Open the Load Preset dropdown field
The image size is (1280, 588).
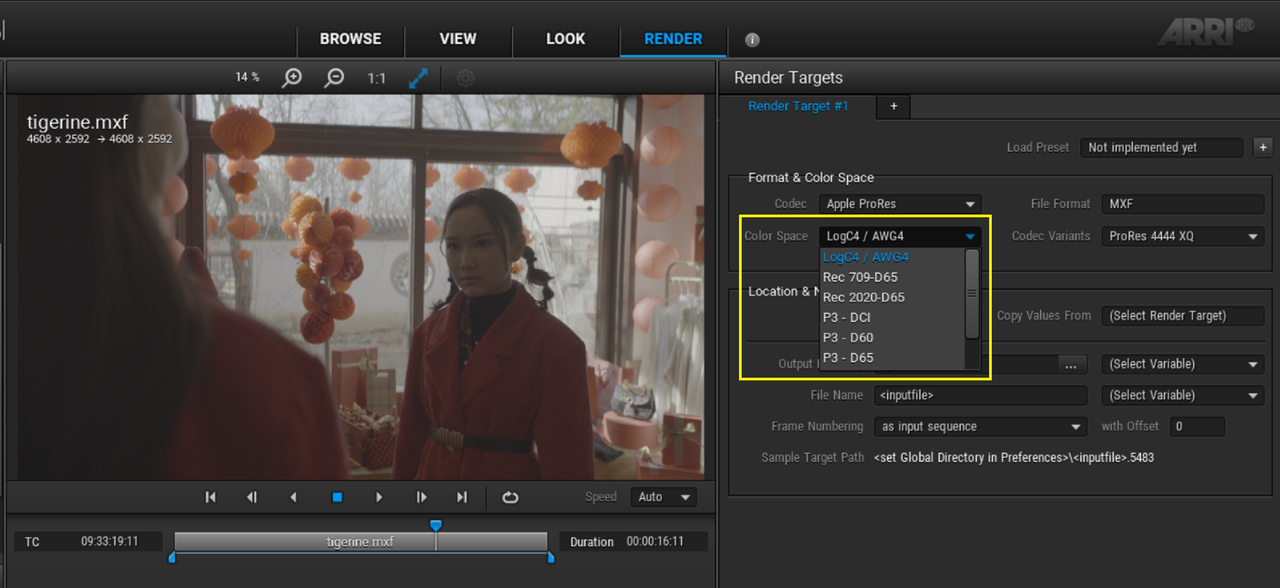tap(1161, 147)
